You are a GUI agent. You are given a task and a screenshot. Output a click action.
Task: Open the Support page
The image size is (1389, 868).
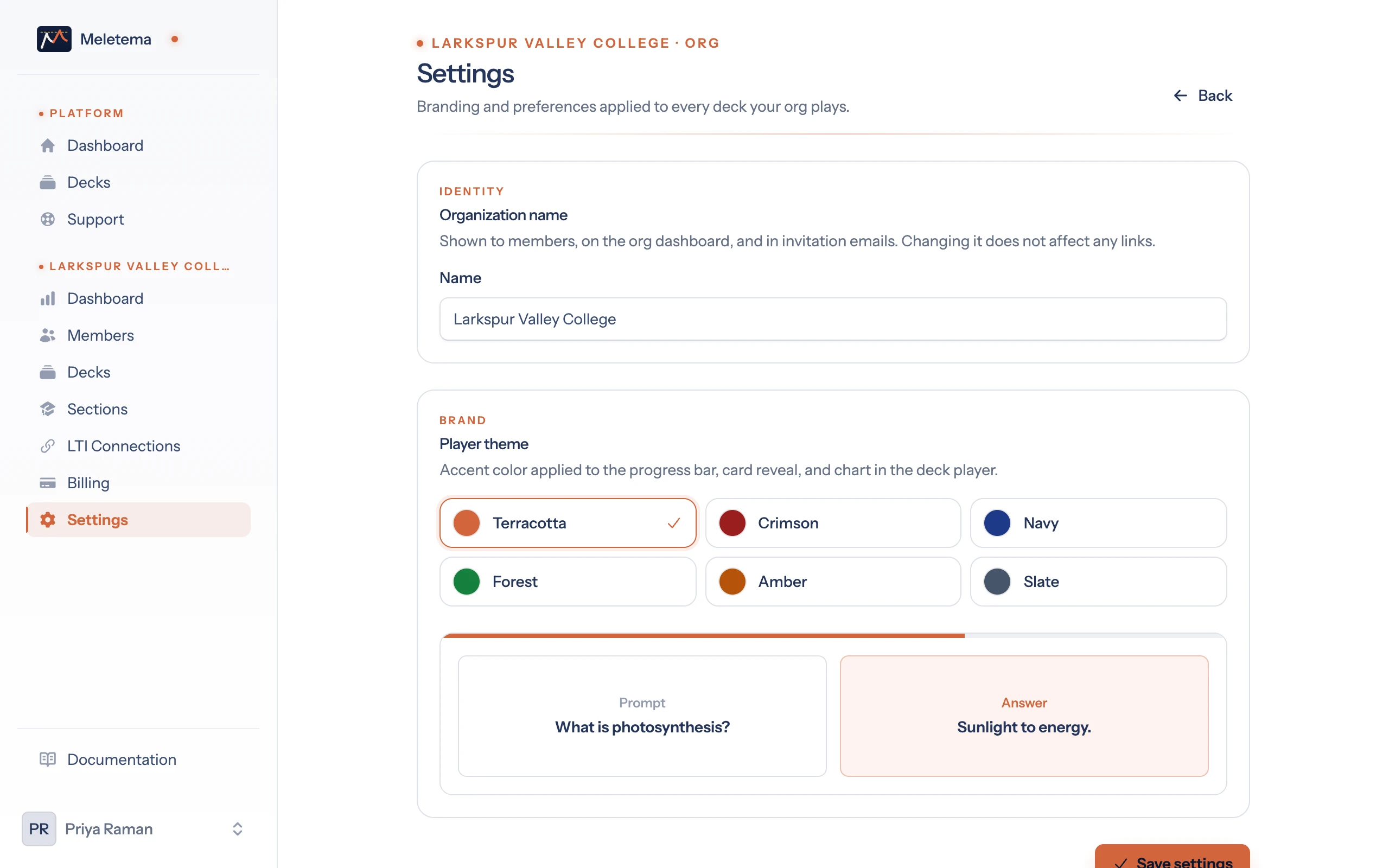138,219
